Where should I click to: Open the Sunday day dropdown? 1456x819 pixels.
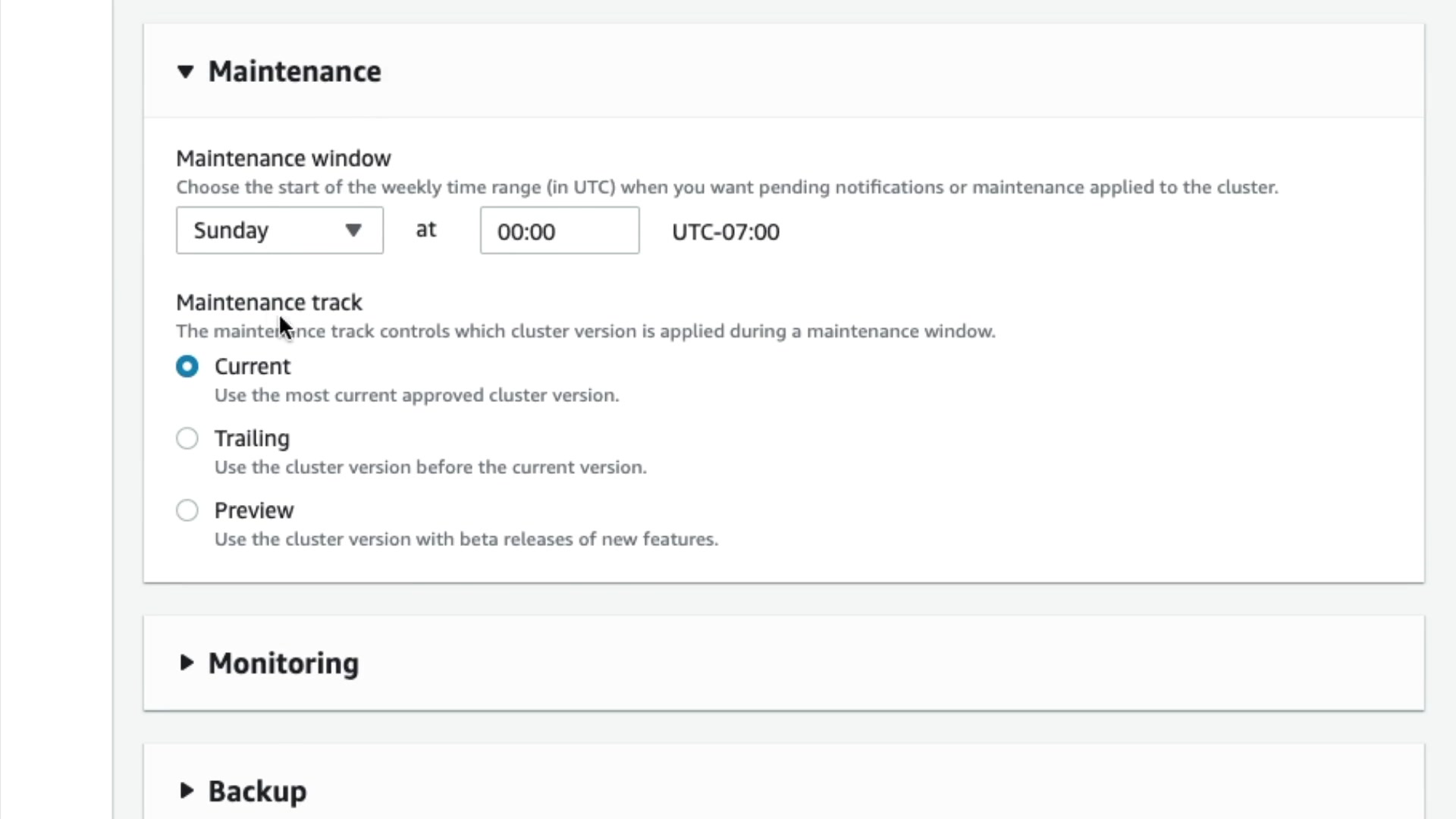coord(279,231)
